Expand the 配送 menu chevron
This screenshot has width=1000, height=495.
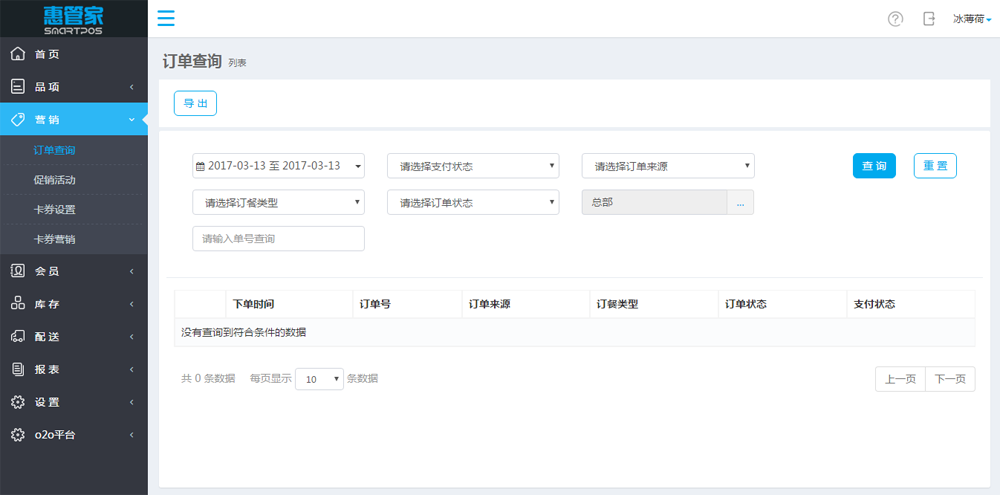pos(131,337)
